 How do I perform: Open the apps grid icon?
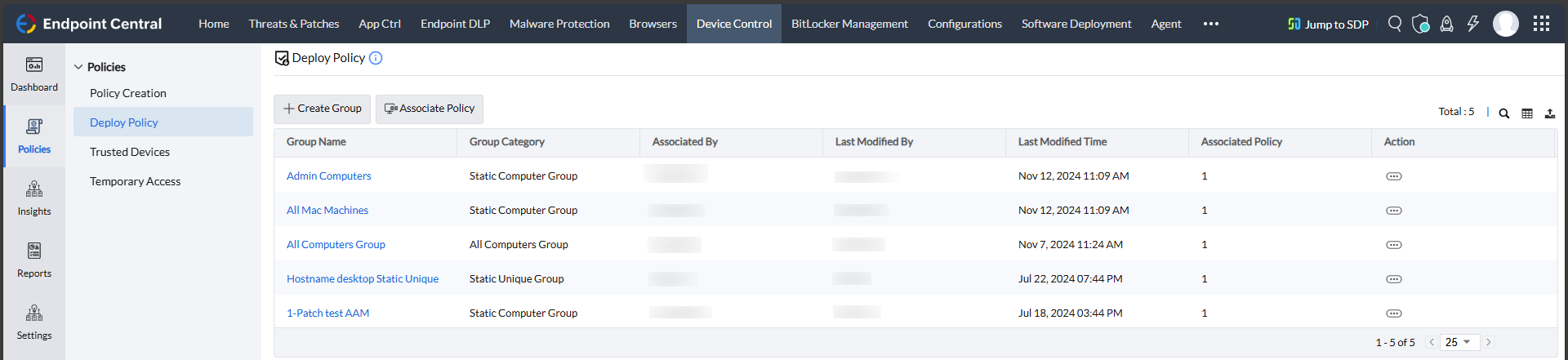[1541, 24]
